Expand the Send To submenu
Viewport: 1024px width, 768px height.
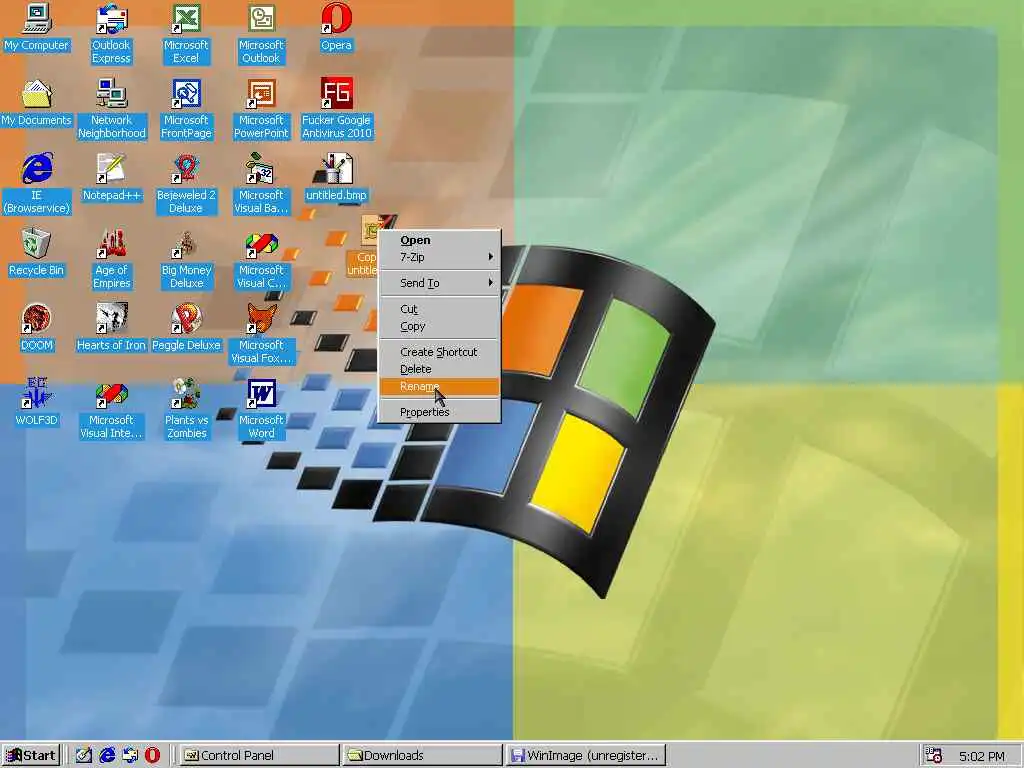pyautogui.click(x=440, y=283)
